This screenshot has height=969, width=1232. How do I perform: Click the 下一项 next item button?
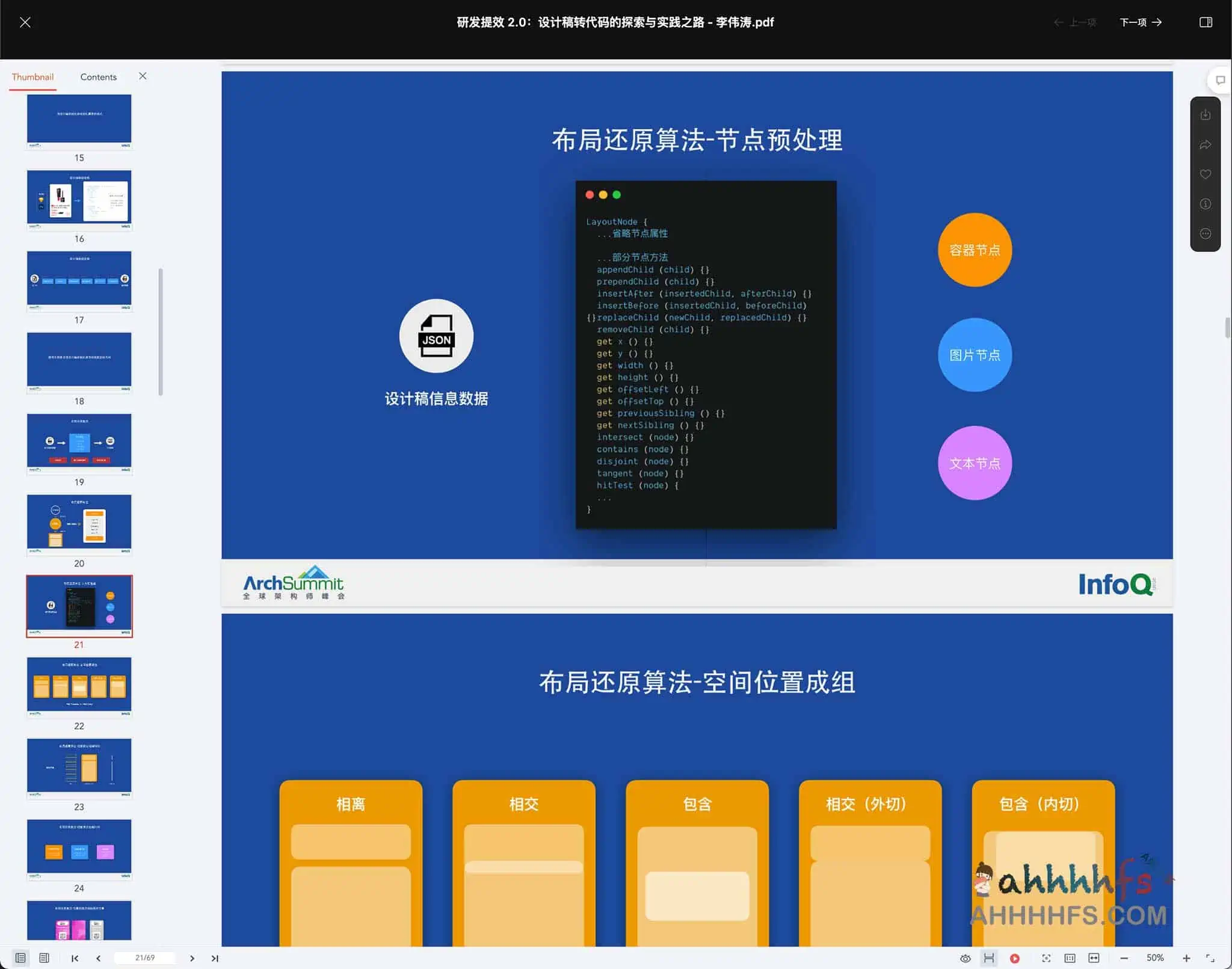click(x=1140, y=22)
